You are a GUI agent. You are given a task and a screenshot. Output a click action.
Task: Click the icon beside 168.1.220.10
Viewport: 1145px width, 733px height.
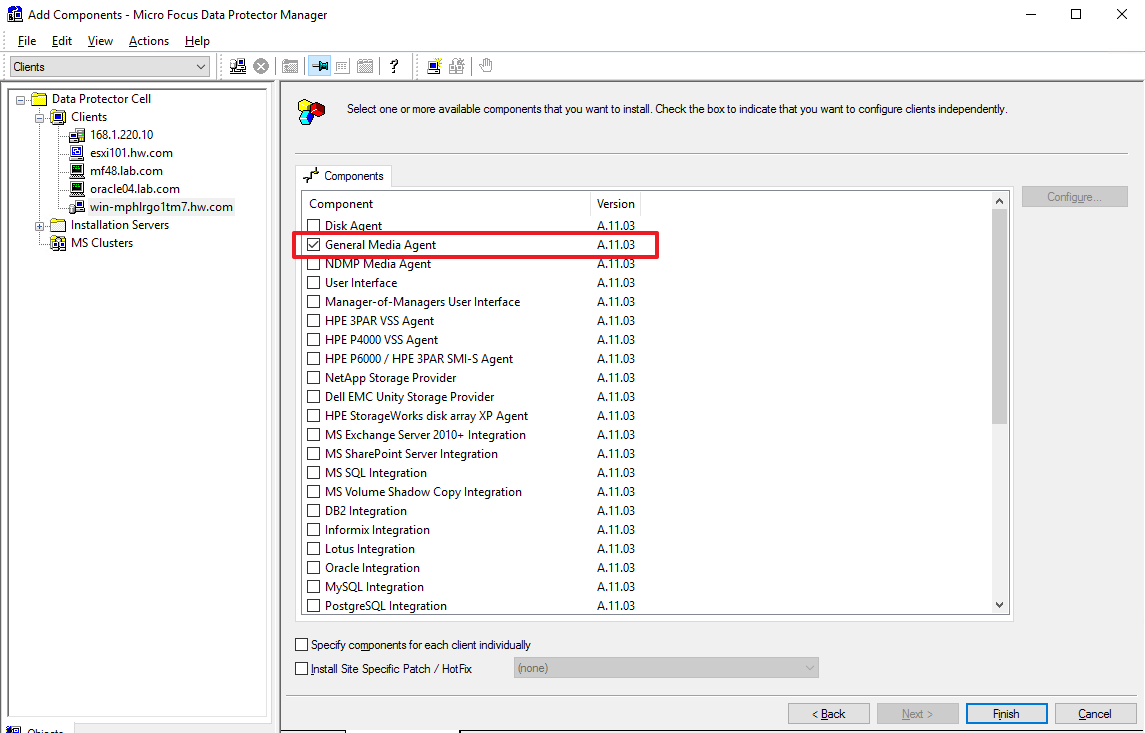[77, 135]
